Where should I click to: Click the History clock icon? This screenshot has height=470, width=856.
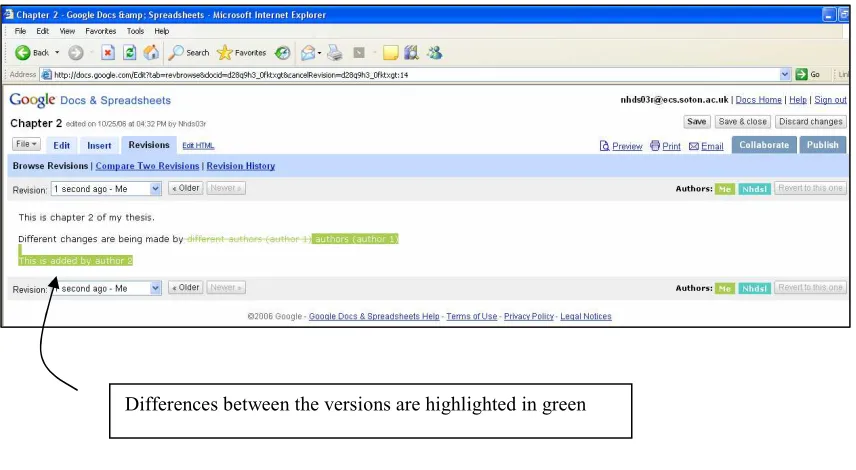[x=282, y=52]
